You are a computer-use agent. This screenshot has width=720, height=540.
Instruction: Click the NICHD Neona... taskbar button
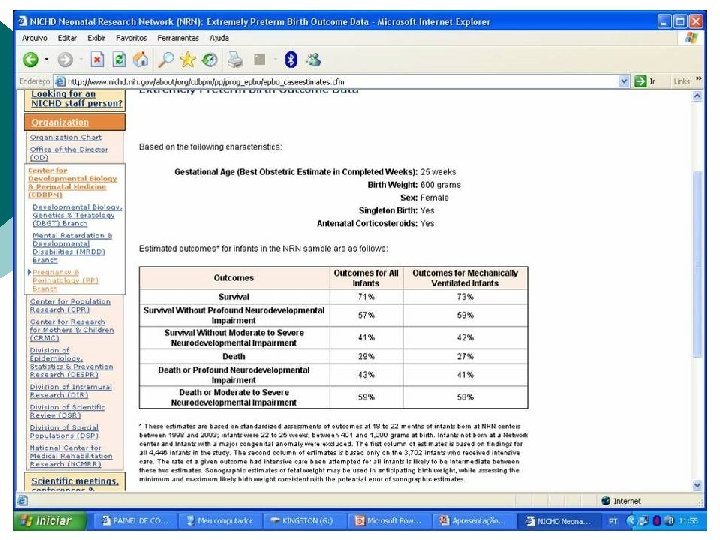[557, 521]
